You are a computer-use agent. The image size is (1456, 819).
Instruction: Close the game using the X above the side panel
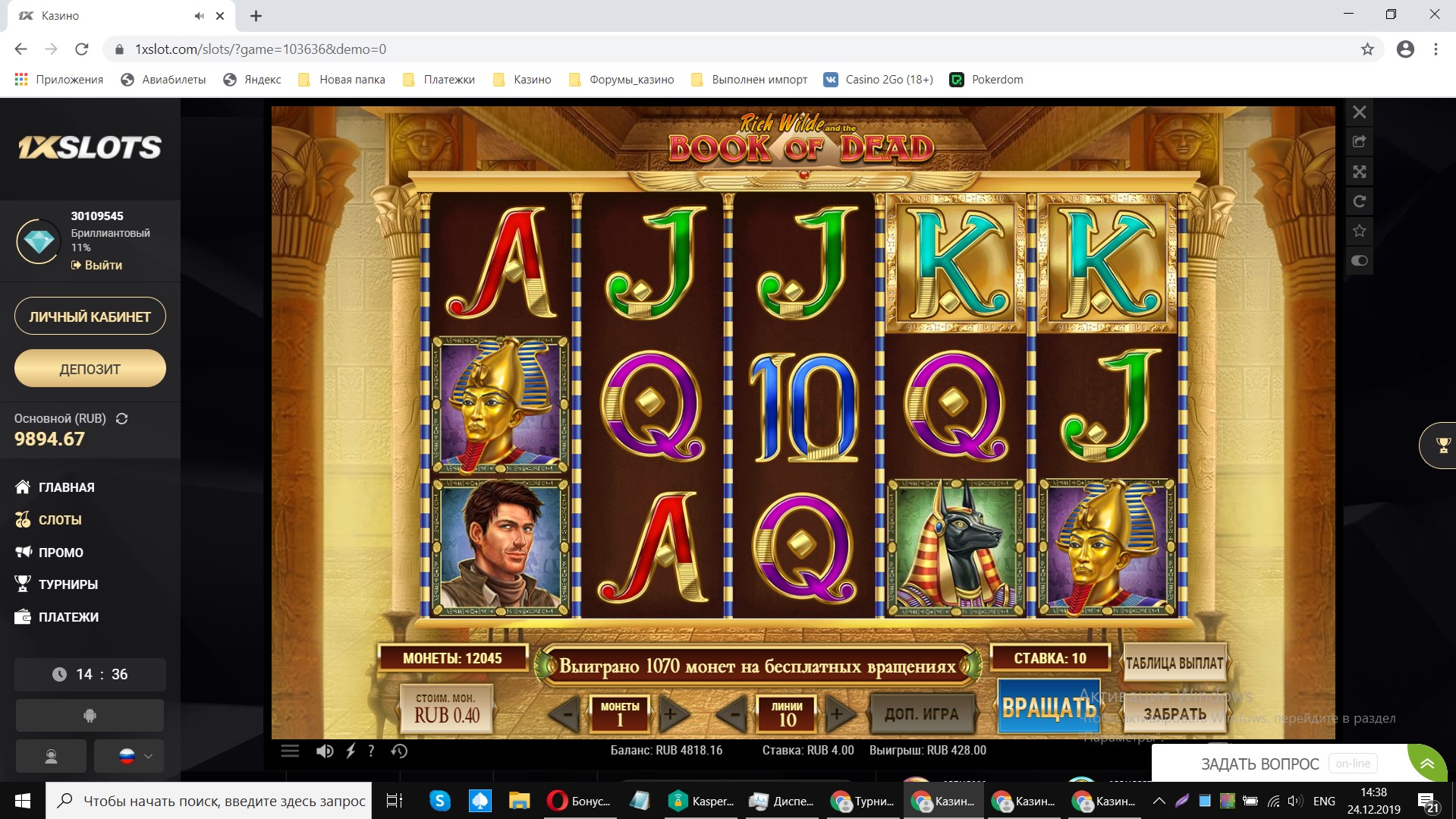1359,112
